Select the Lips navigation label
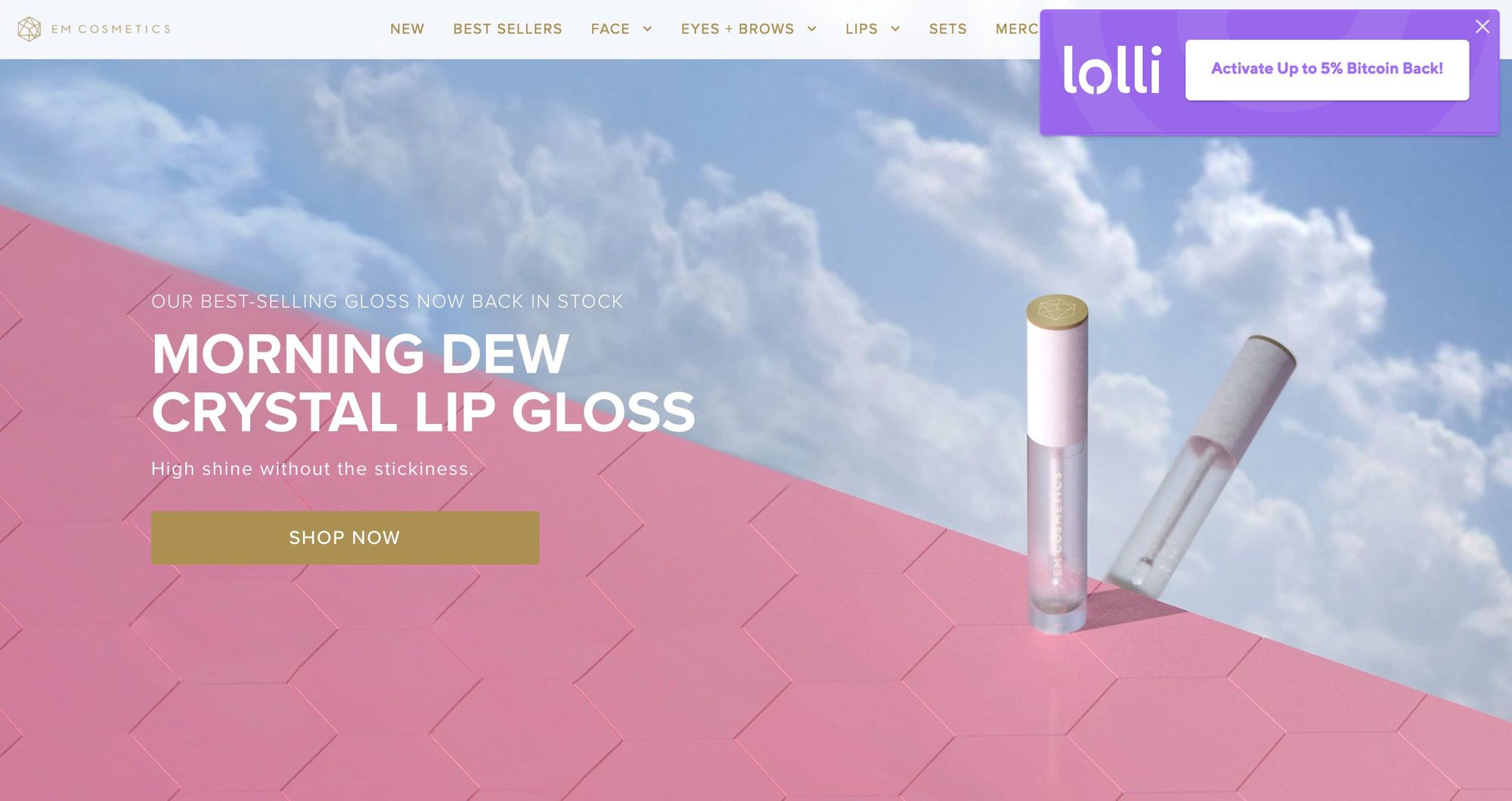This screenshot has height=801, width=1512. [x=861, y=29]
